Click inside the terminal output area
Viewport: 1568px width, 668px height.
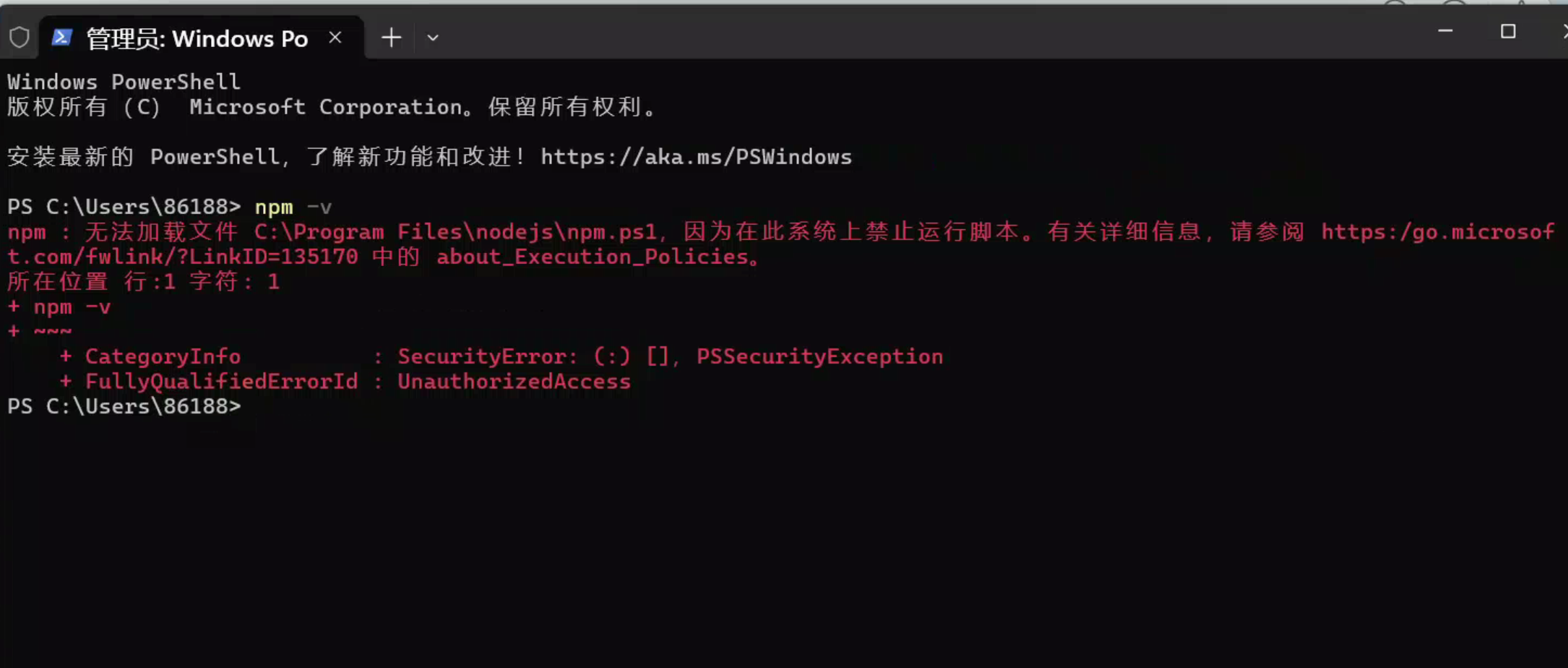coord(723,506)
